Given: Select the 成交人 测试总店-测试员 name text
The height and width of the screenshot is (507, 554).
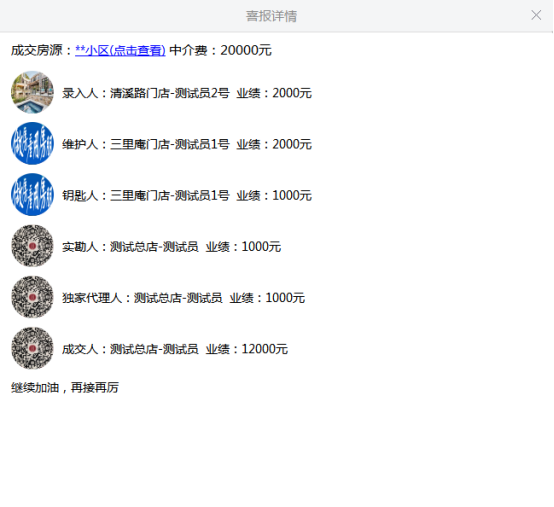Looking at the screenshot, I should click(154, 349).
